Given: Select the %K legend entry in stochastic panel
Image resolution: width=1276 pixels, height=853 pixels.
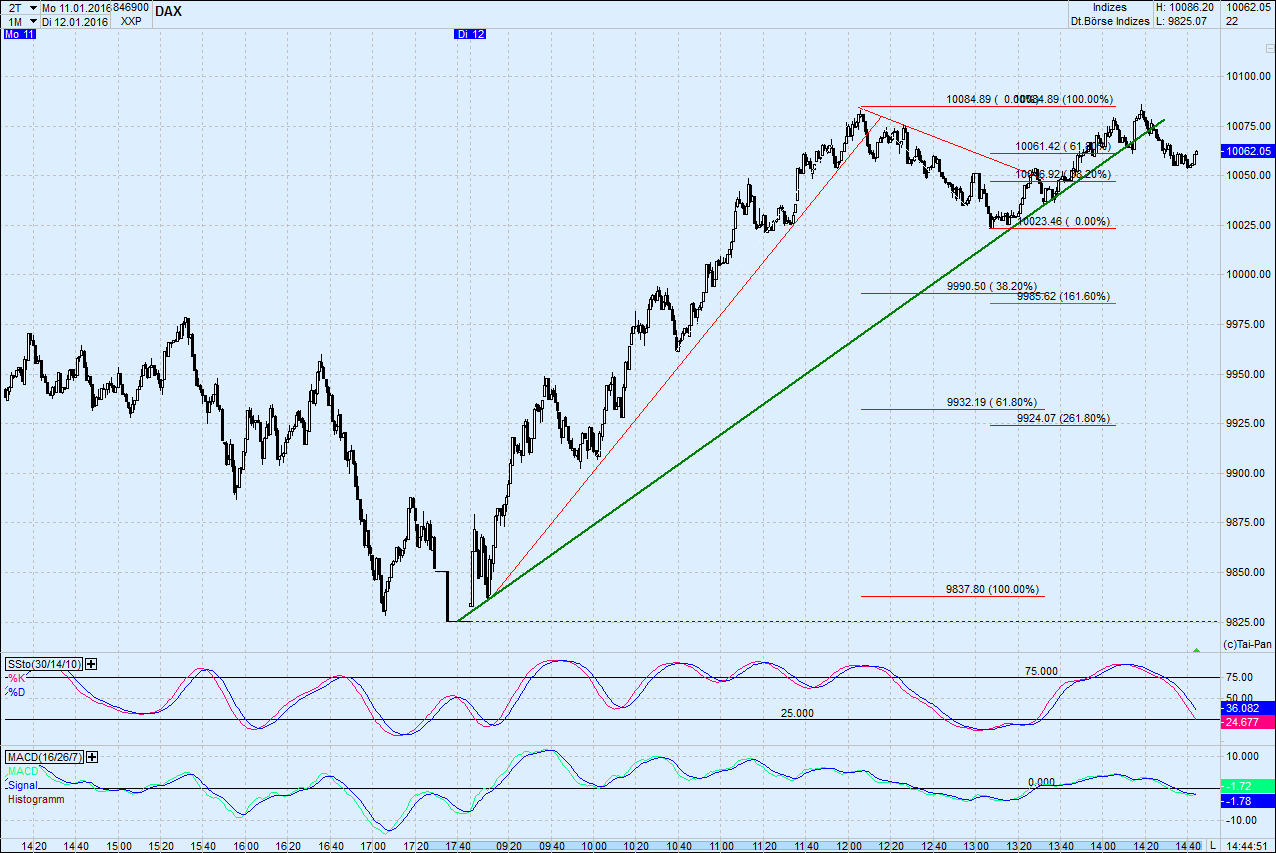Looking at the screenshot, I should 15,678.
